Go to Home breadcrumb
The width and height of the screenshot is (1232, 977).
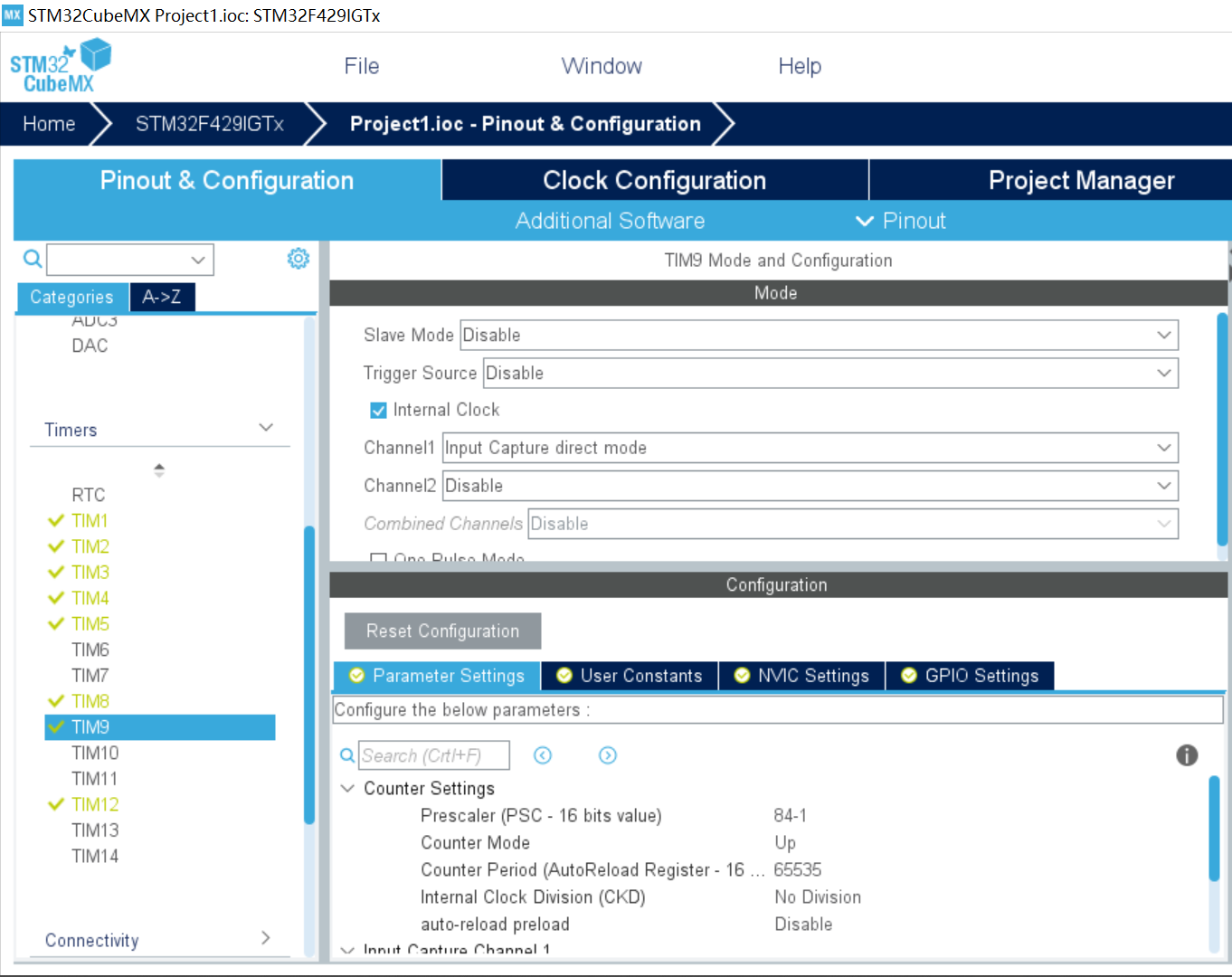[49, 124]
